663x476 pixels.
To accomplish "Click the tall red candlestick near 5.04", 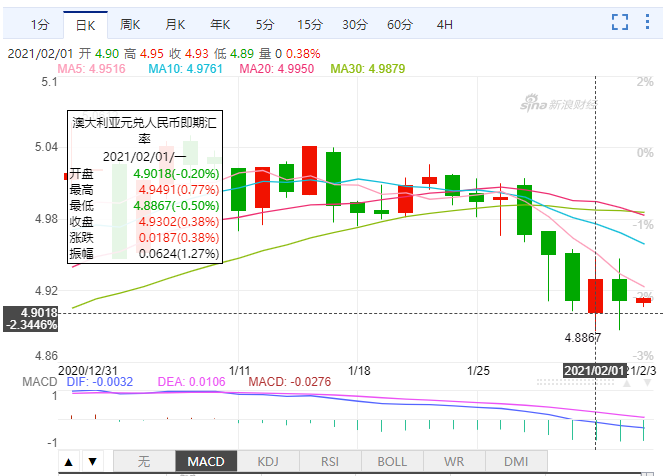I will (310, 170).
